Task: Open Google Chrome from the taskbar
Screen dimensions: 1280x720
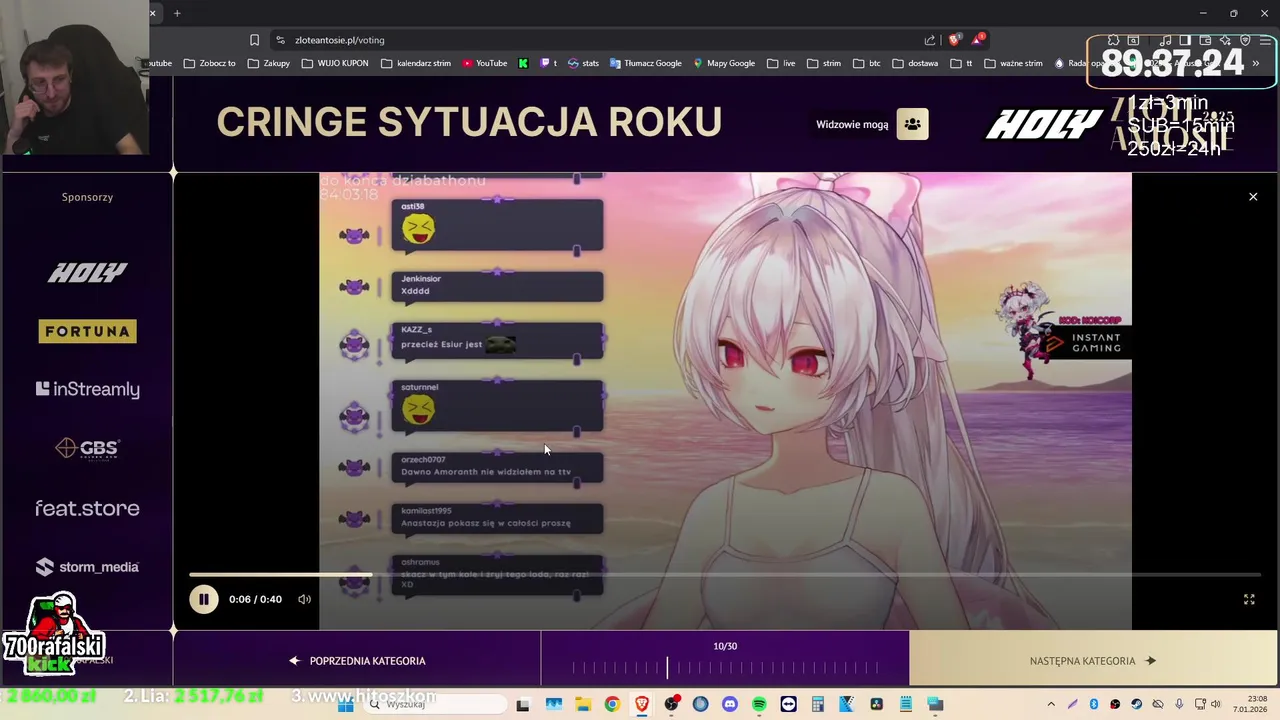Action: pyautogui.click(x=612, y=705)
